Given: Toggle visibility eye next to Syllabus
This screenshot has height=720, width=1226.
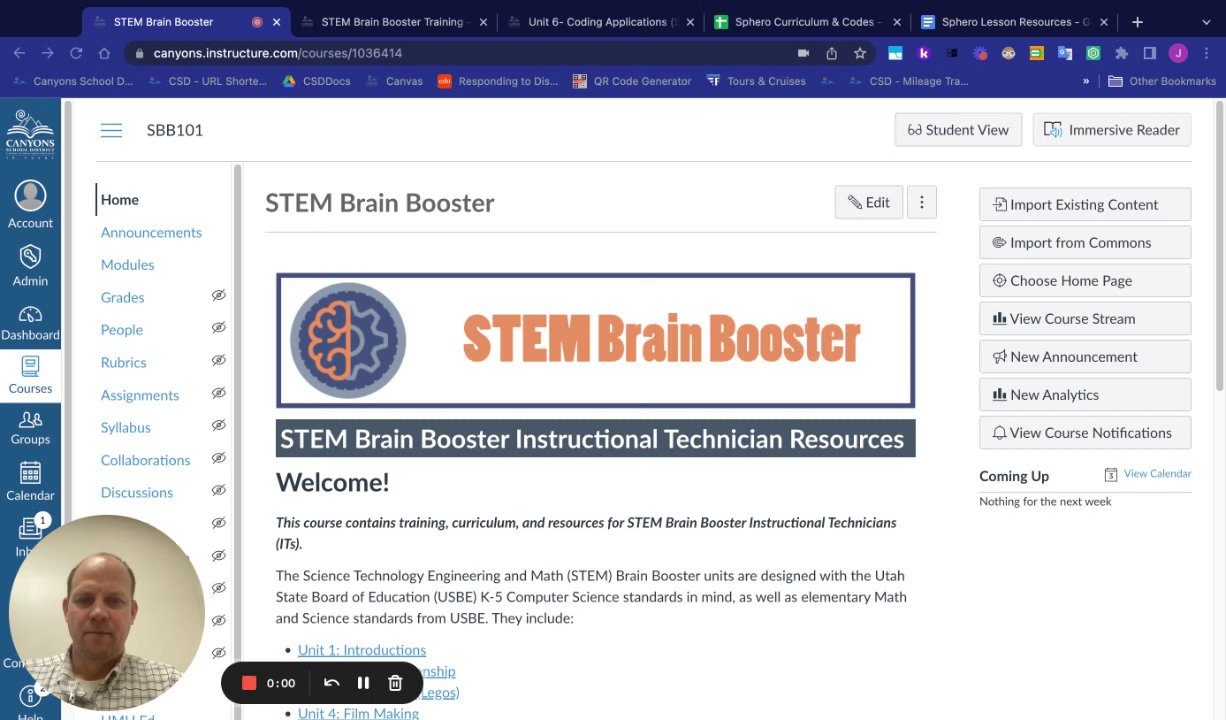Looking at the screenshot, I should click(218, 425).
